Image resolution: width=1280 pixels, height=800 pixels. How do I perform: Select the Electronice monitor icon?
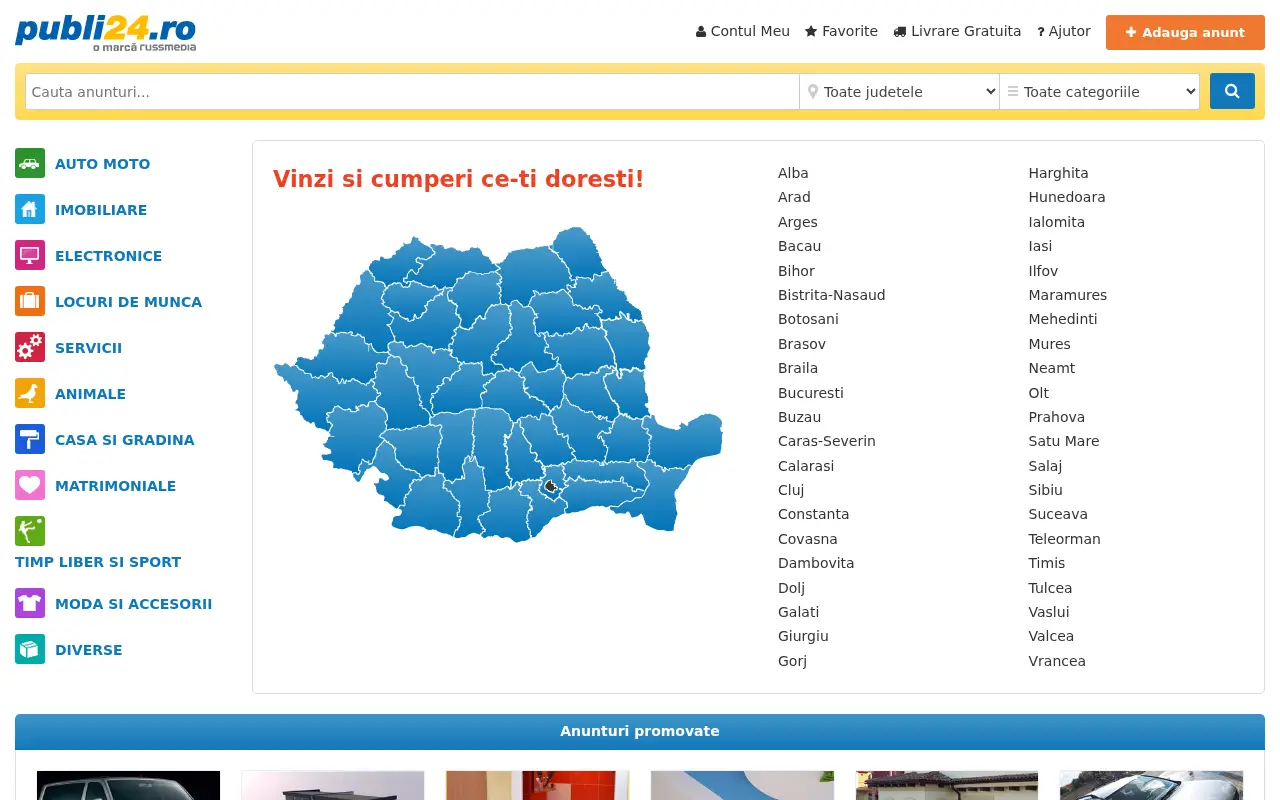30,255
